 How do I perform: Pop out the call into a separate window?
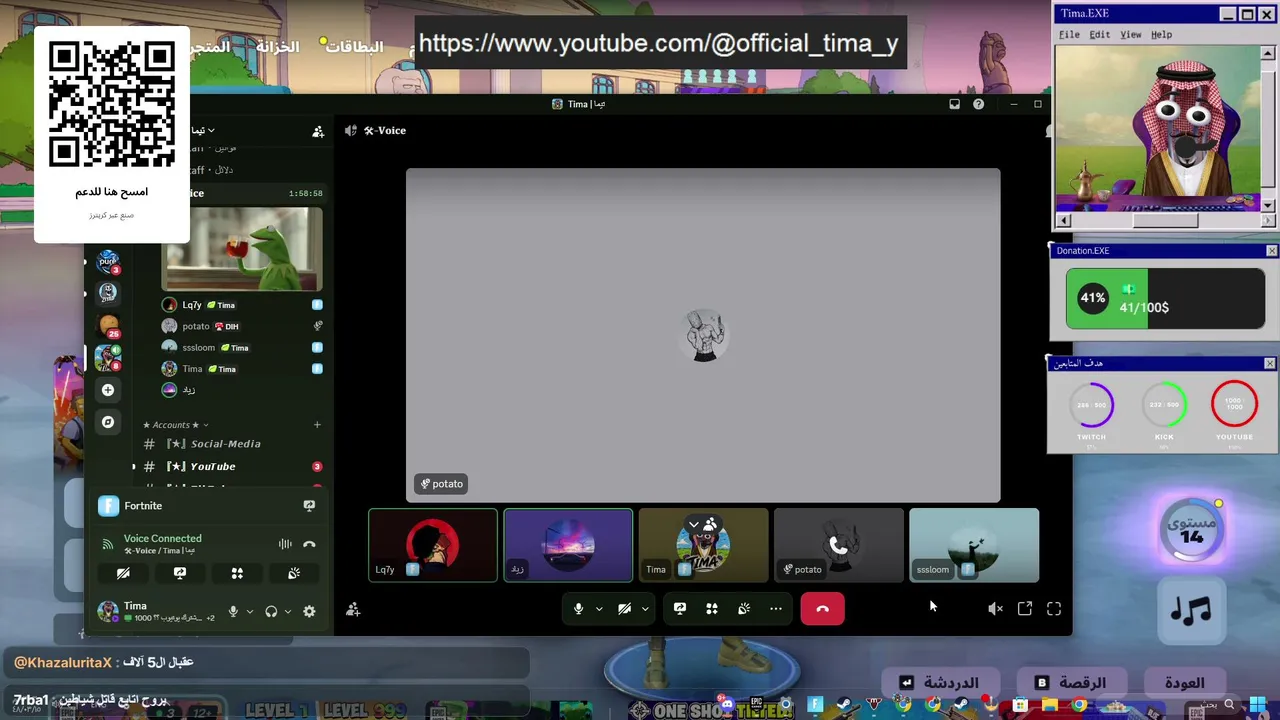(x=1025, y=609)
